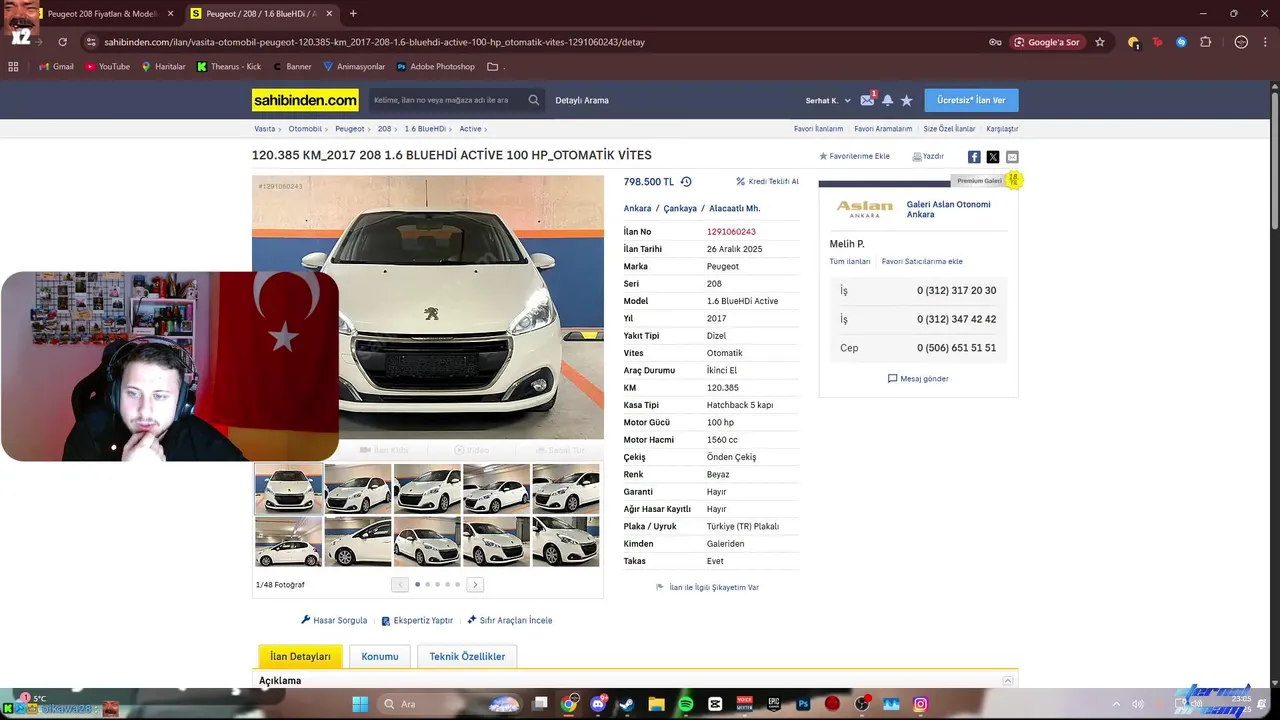This screenshot has width=1280, height=720.
Task: Go to next photo thumbnails page
Action: point(475,585)
